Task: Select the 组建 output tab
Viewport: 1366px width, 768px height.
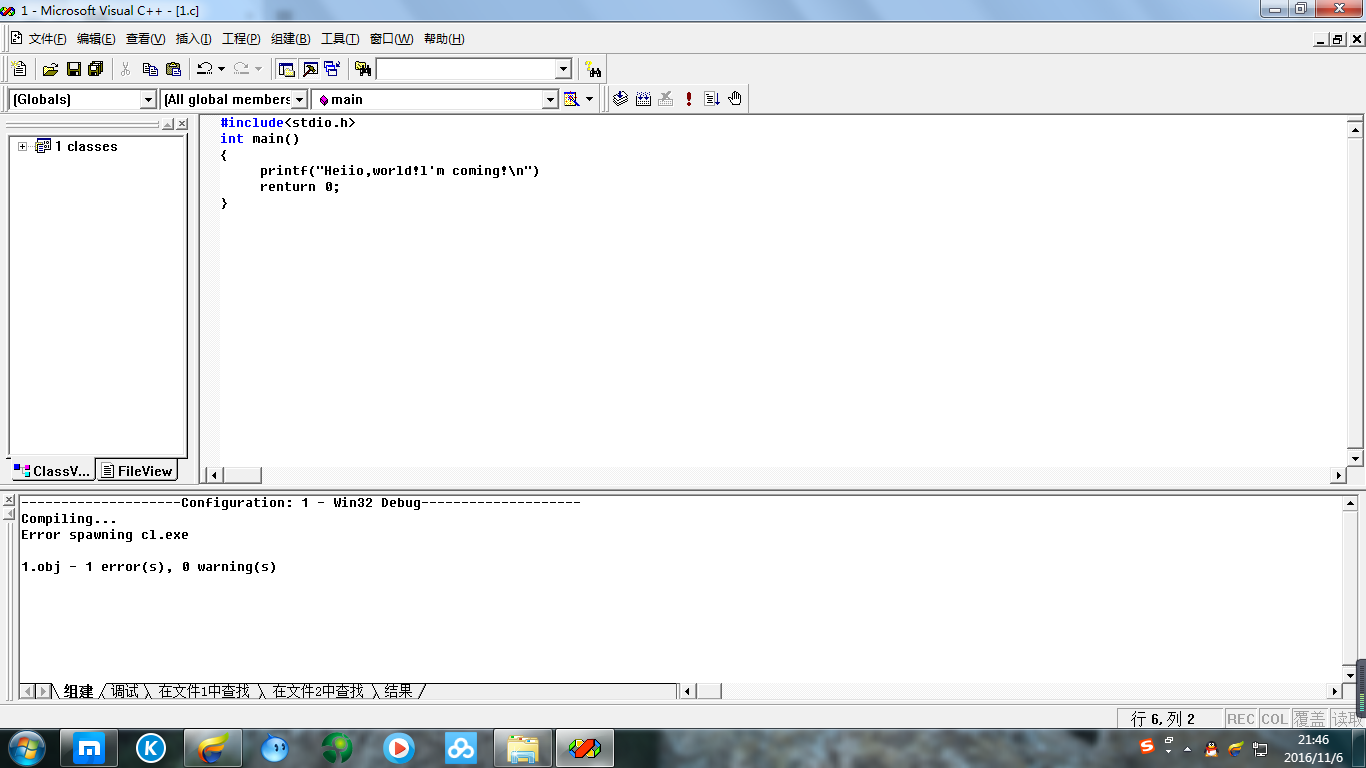Action: [x=78, y=691]
